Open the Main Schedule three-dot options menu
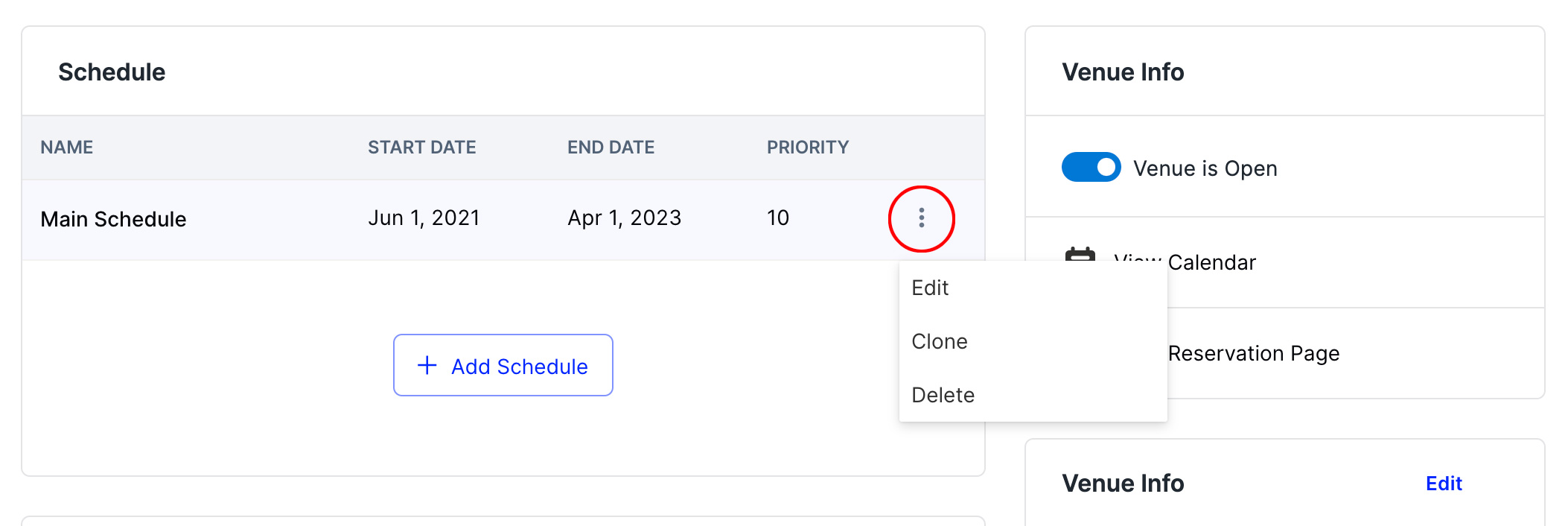The image size is (1568, 526). pos(921,218)
